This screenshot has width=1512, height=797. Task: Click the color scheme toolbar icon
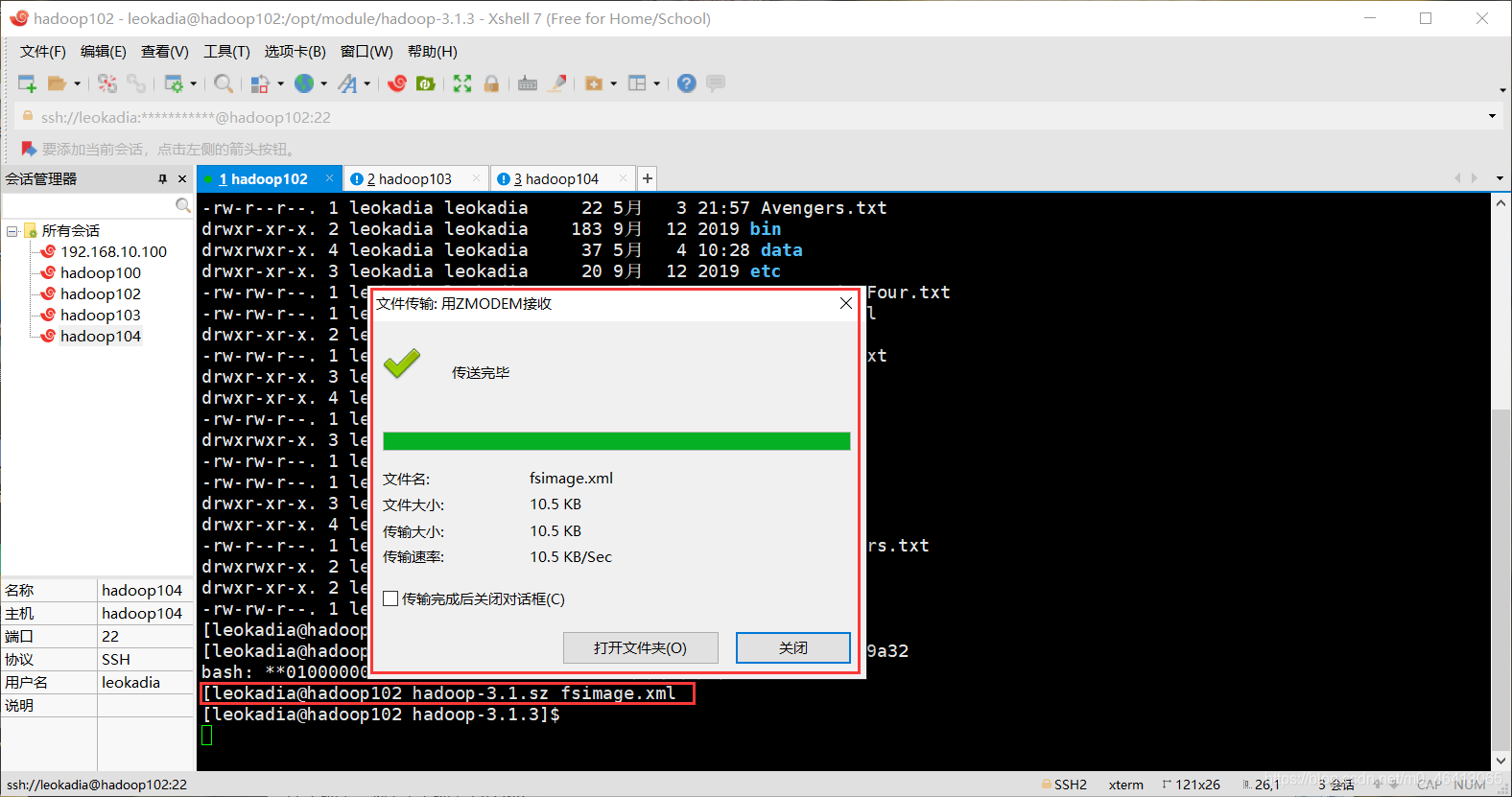pyautogui.click(x=260, y=83)
